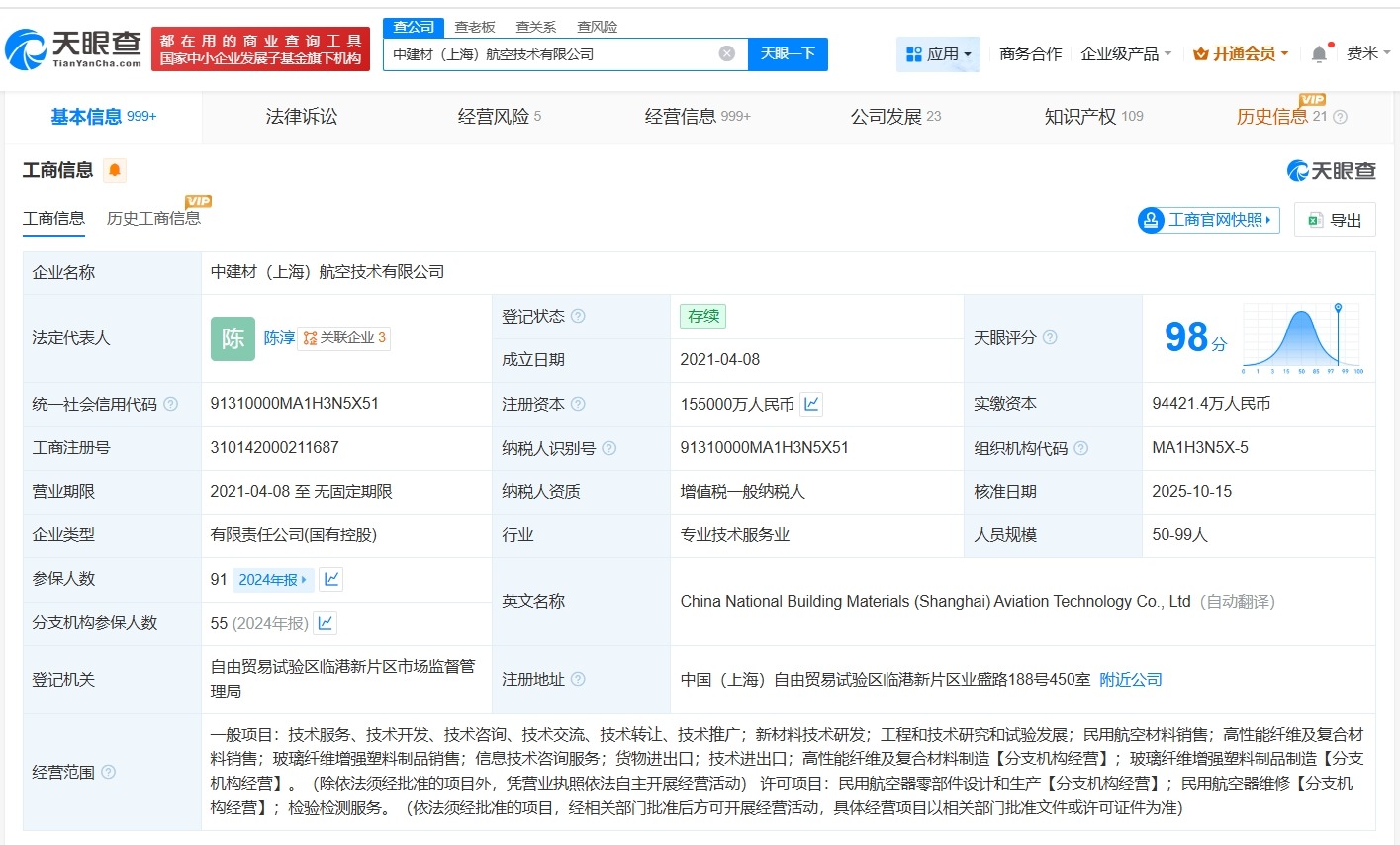Image resolution: width=1400 pixels, height=845 pixels.
Task: Open the 附近公司 link
Action: click(1130, 680)
